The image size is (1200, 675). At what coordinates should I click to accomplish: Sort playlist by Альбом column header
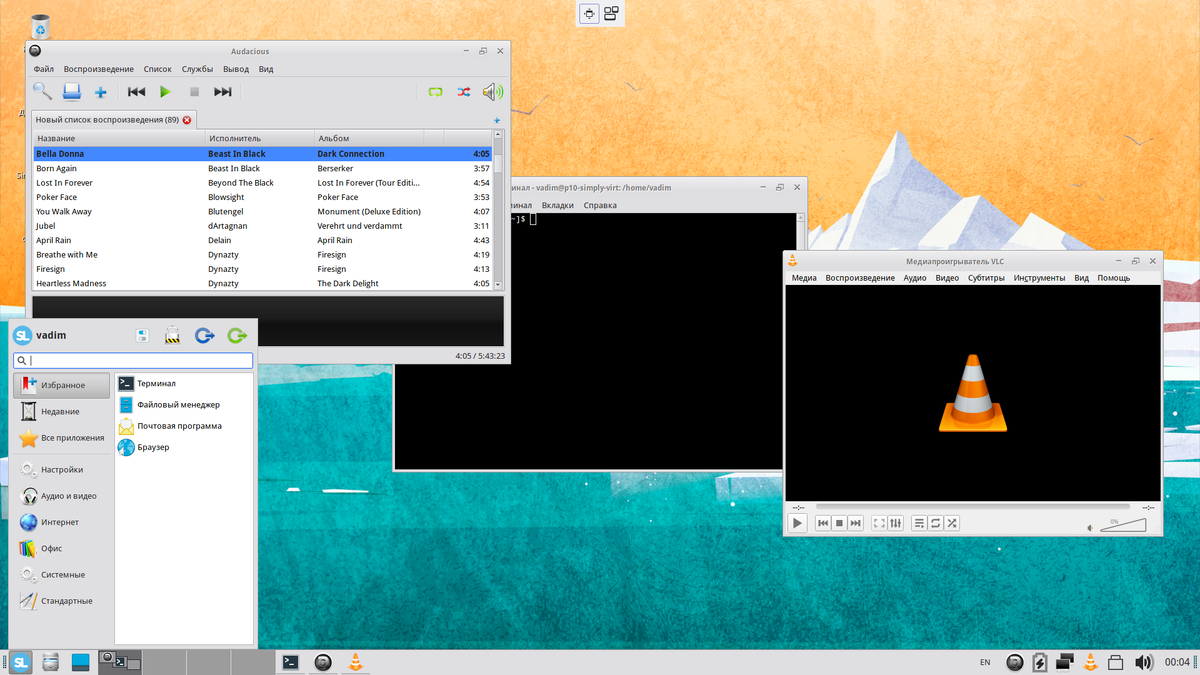click(369, 138)
